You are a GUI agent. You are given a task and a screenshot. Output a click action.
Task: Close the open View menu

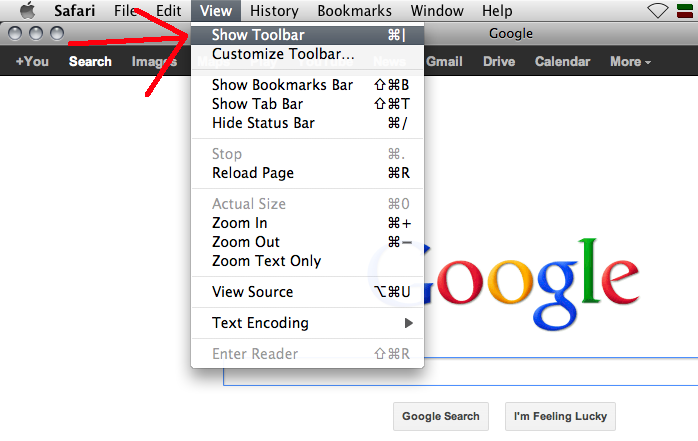click(216, 11)
